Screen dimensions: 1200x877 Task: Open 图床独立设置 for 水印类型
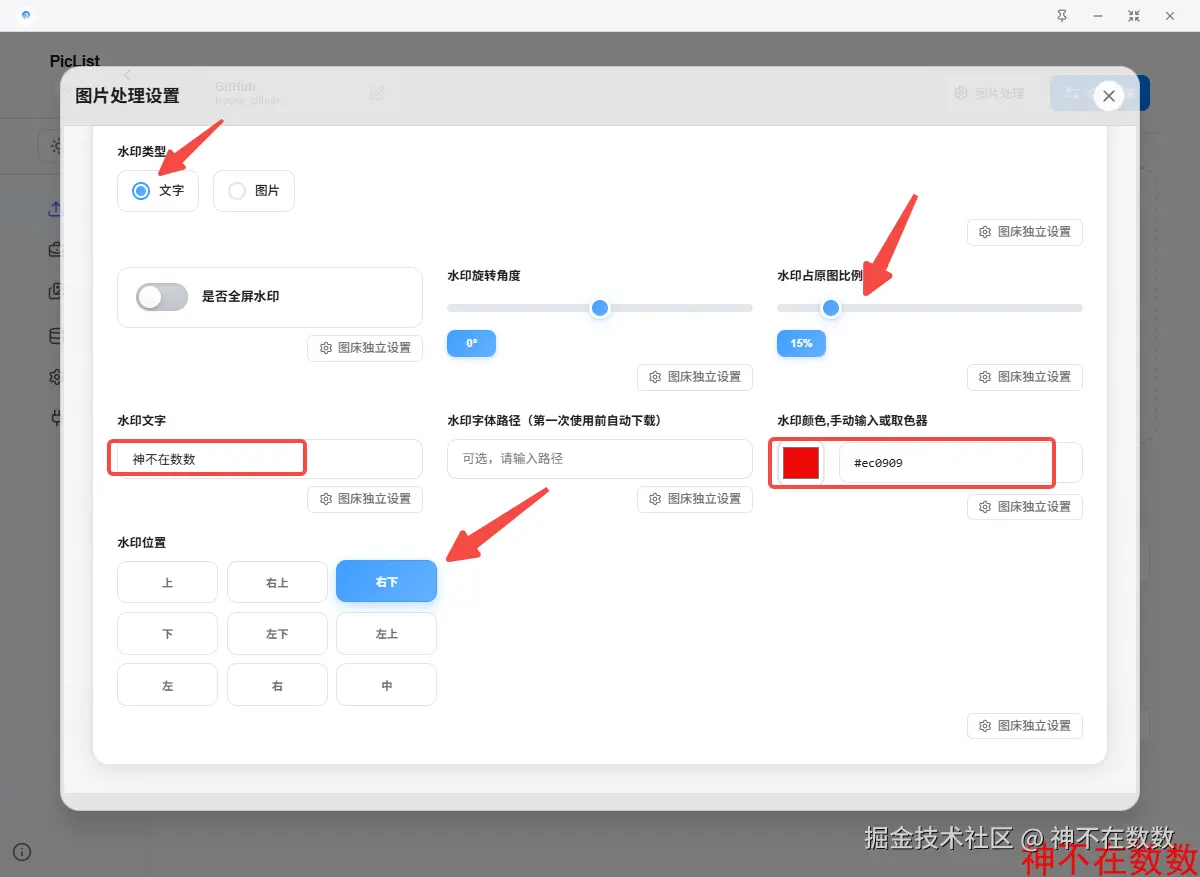[1025, 232]
